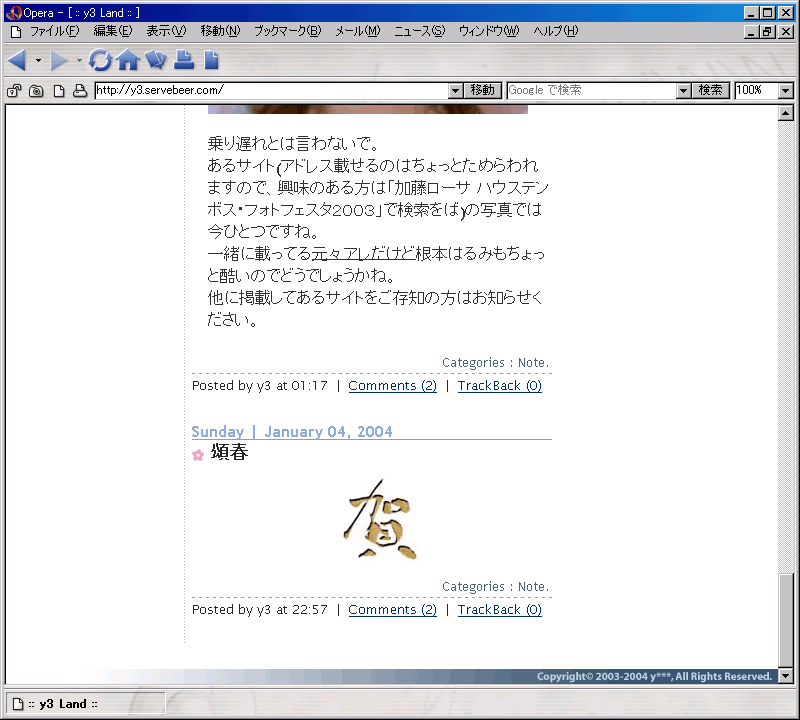800x720 pixels.
Task: Open the Sunday | January 04, 2004 date link
Action: pos(292,432)
